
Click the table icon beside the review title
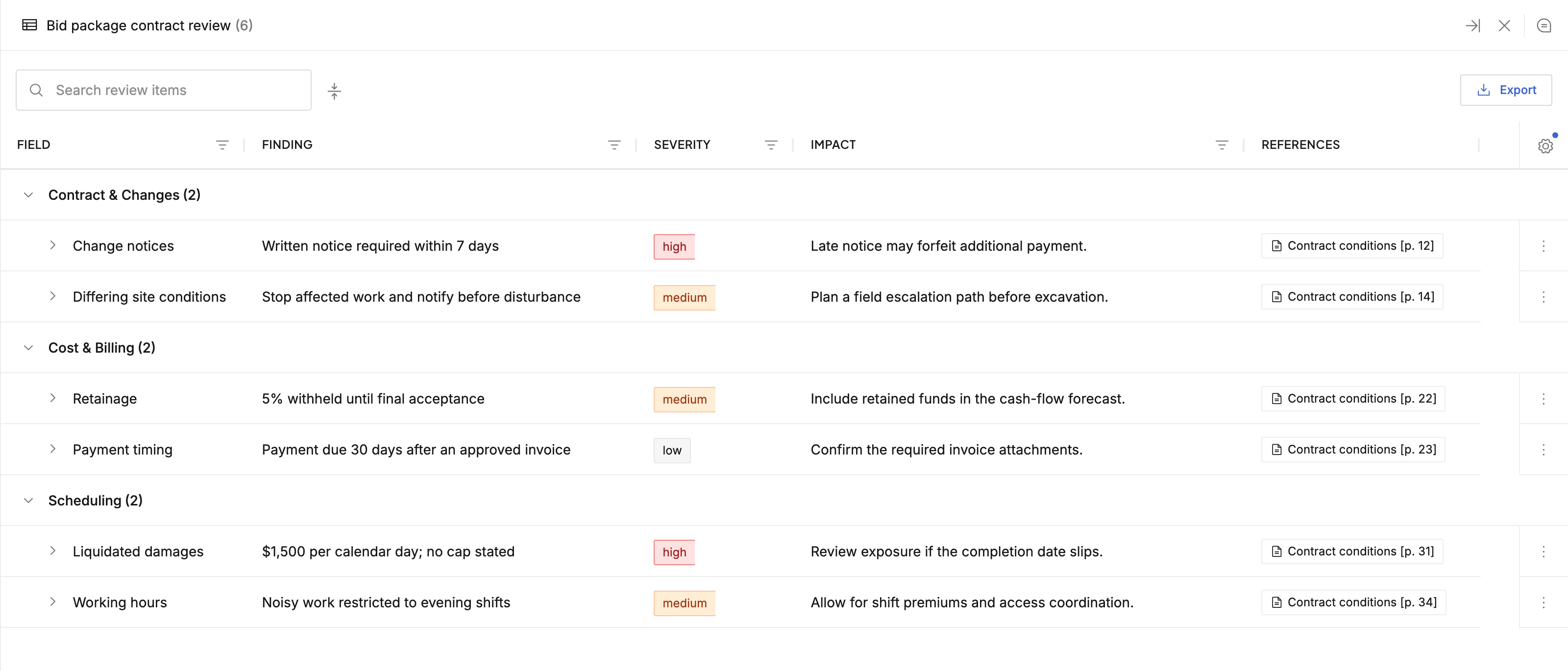(x=29, y=25)
